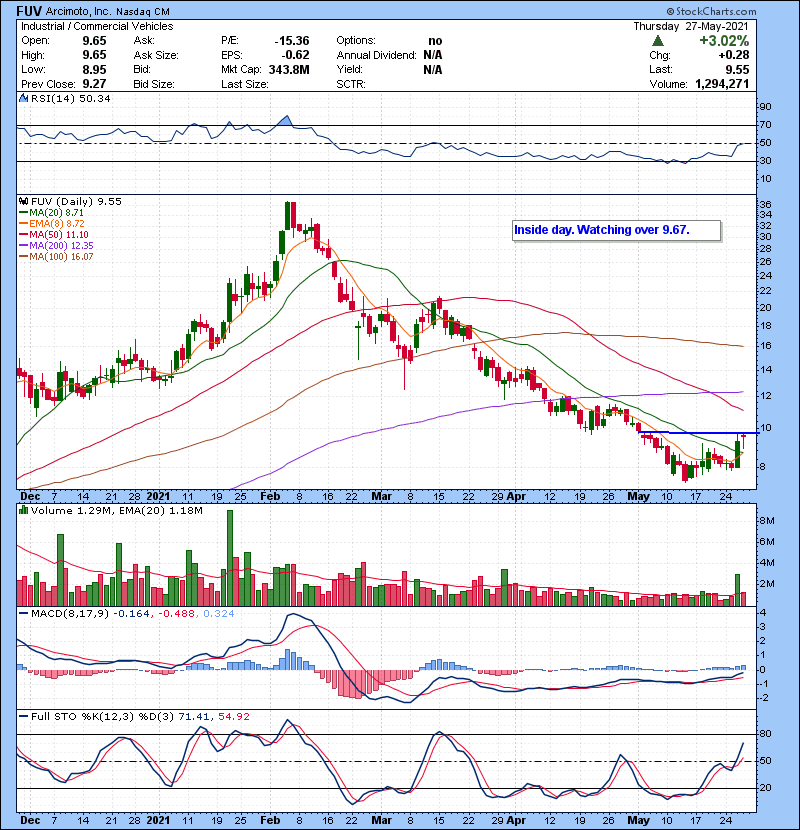The image size is (800, 830).
Task: Click the Thursday 27-May-2021 date label
Action: click(x=691, y=26)
